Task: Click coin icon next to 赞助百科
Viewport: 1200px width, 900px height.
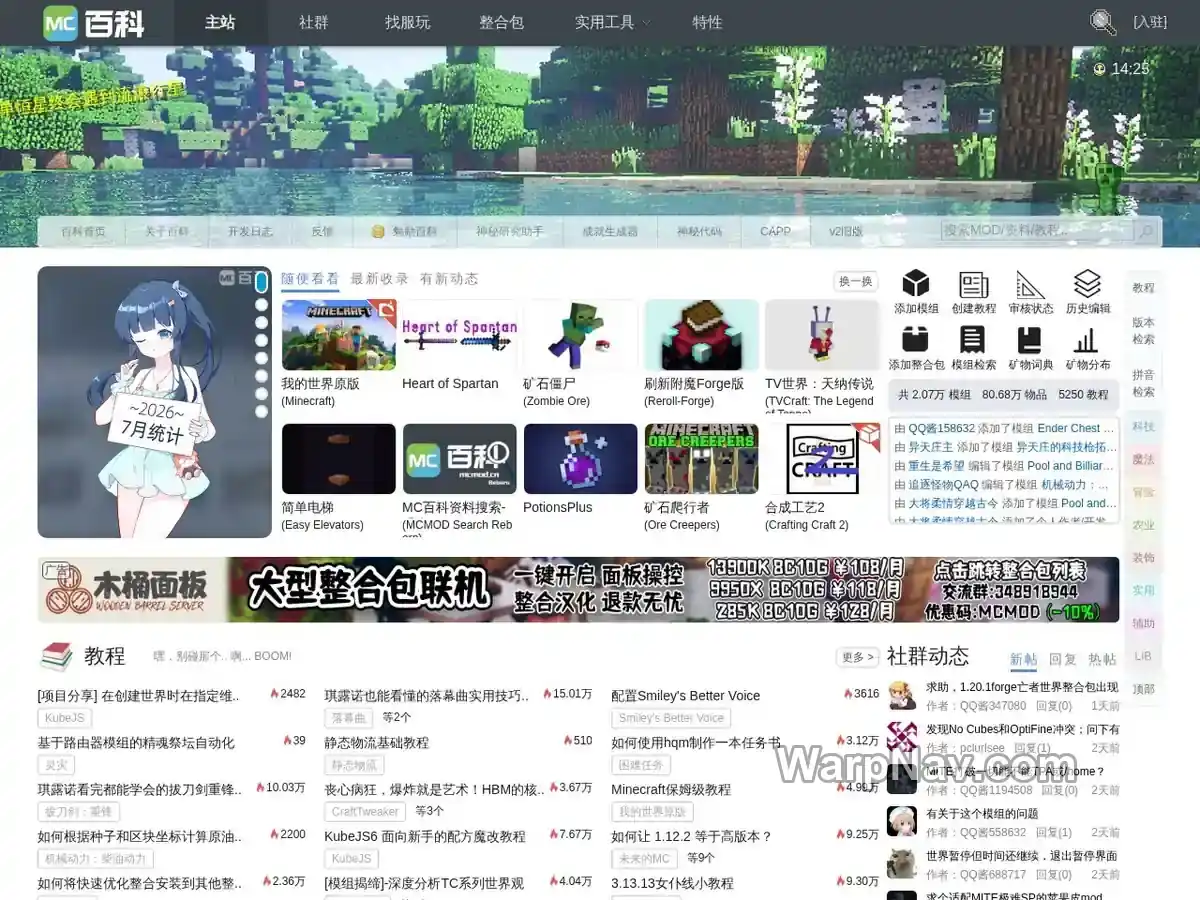Action: point(378,231)
